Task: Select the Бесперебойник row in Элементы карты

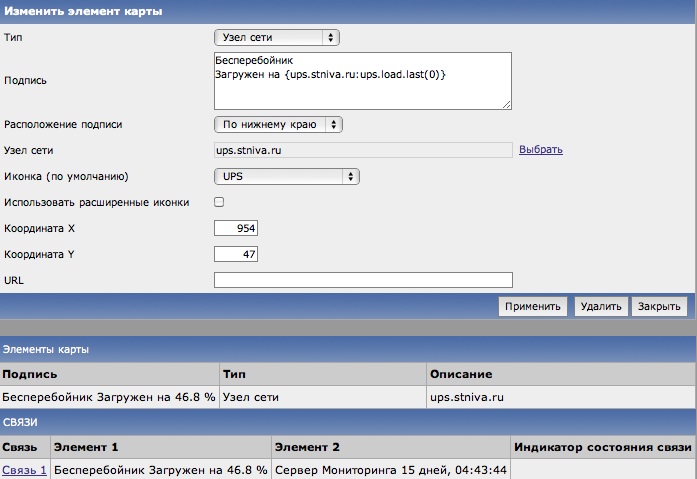Action: pos(108,397)
